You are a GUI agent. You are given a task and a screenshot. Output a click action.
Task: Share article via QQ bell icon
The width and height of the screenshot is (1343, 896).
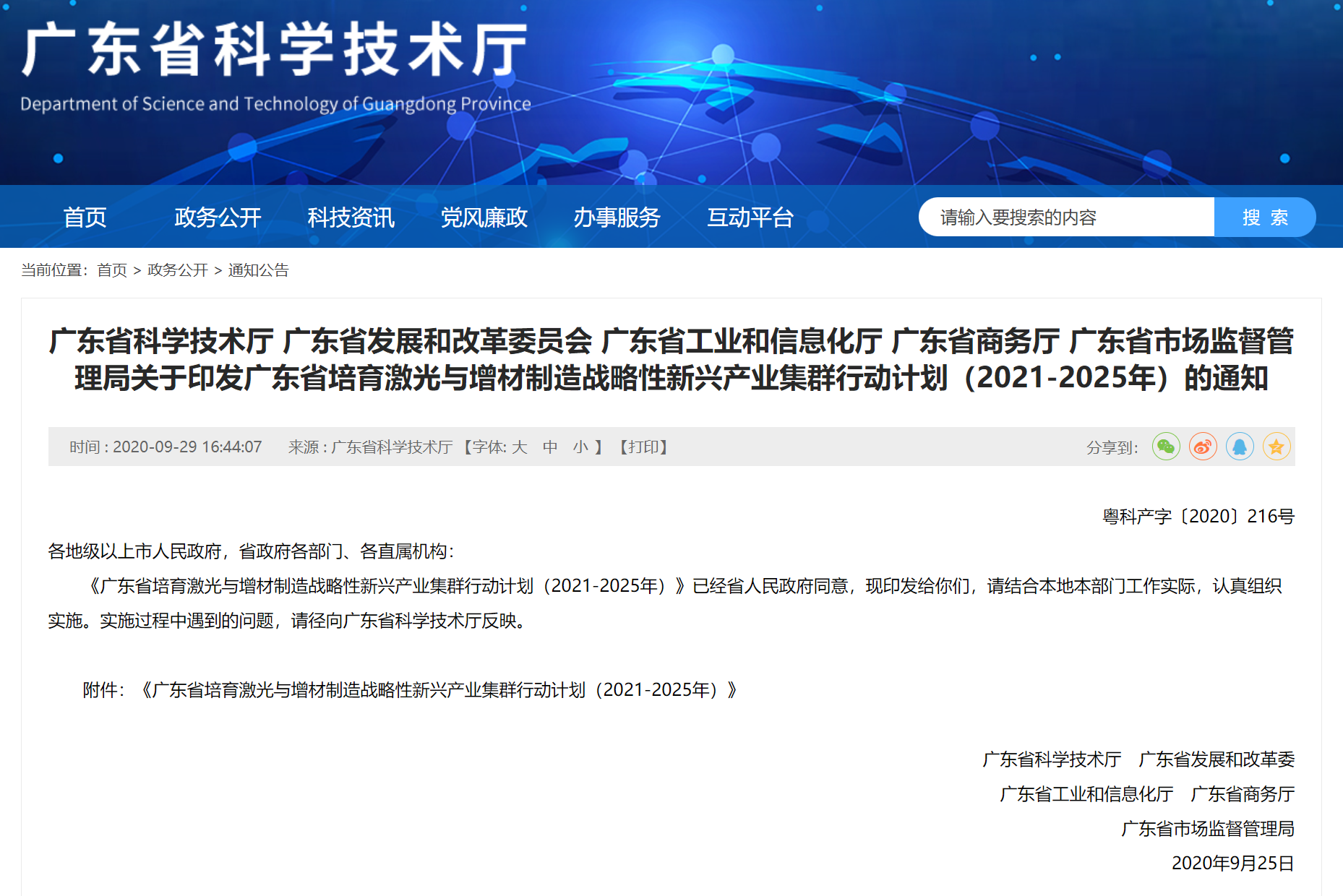tap(1240, 447)
